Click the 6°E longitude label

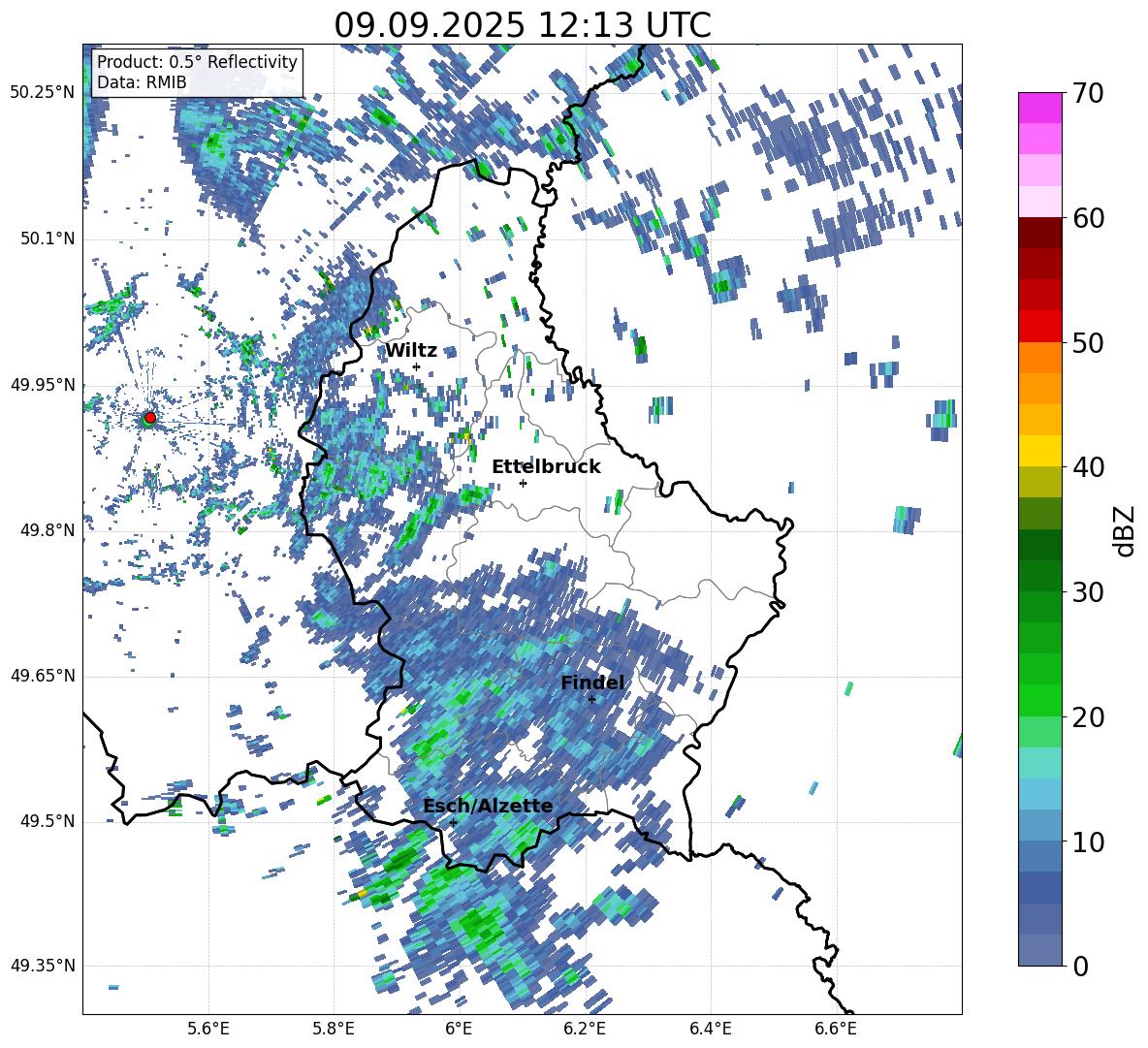pyautogui.click(x=459, y=1030)
